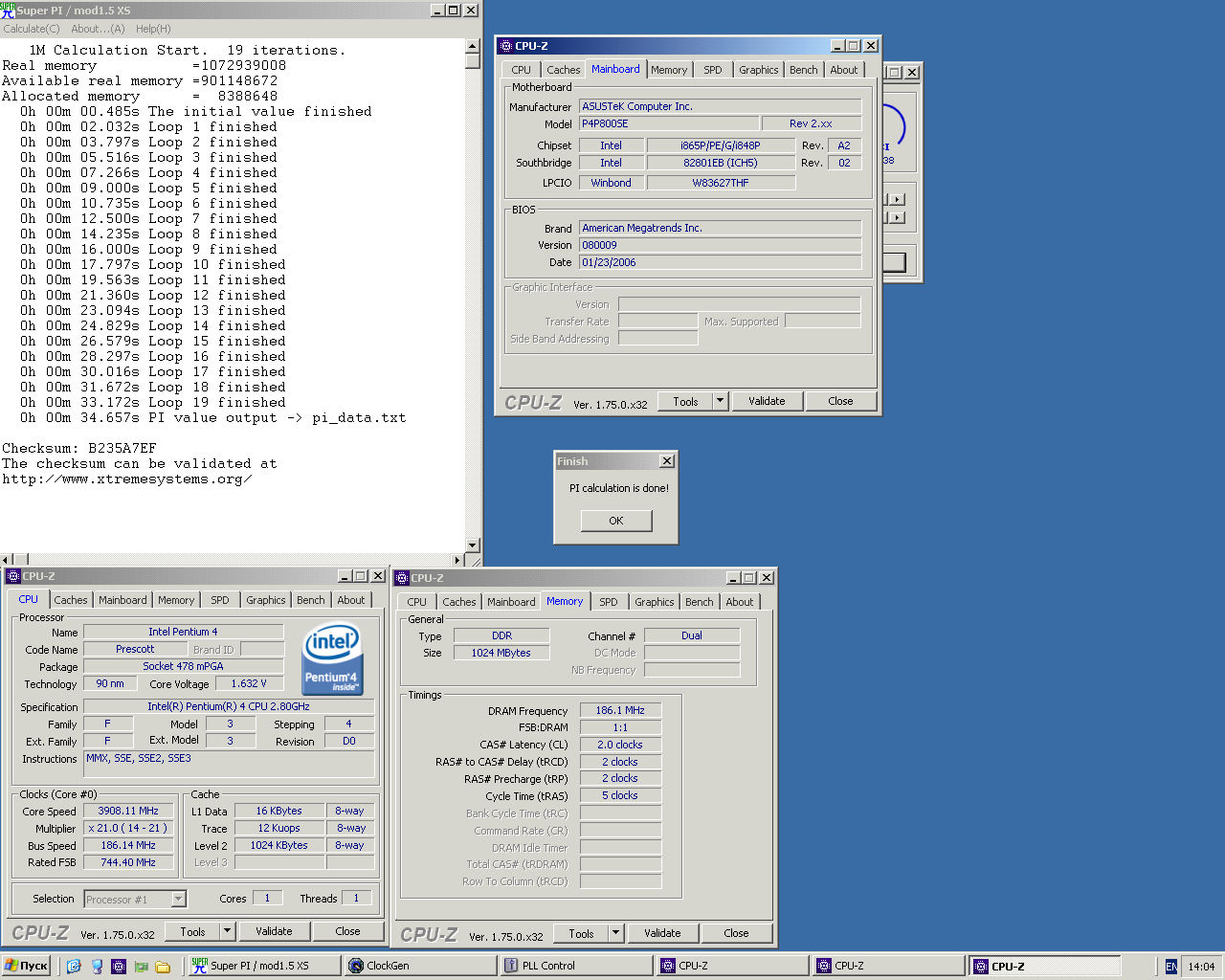Select Bench tab in CPU tab window

310,600
